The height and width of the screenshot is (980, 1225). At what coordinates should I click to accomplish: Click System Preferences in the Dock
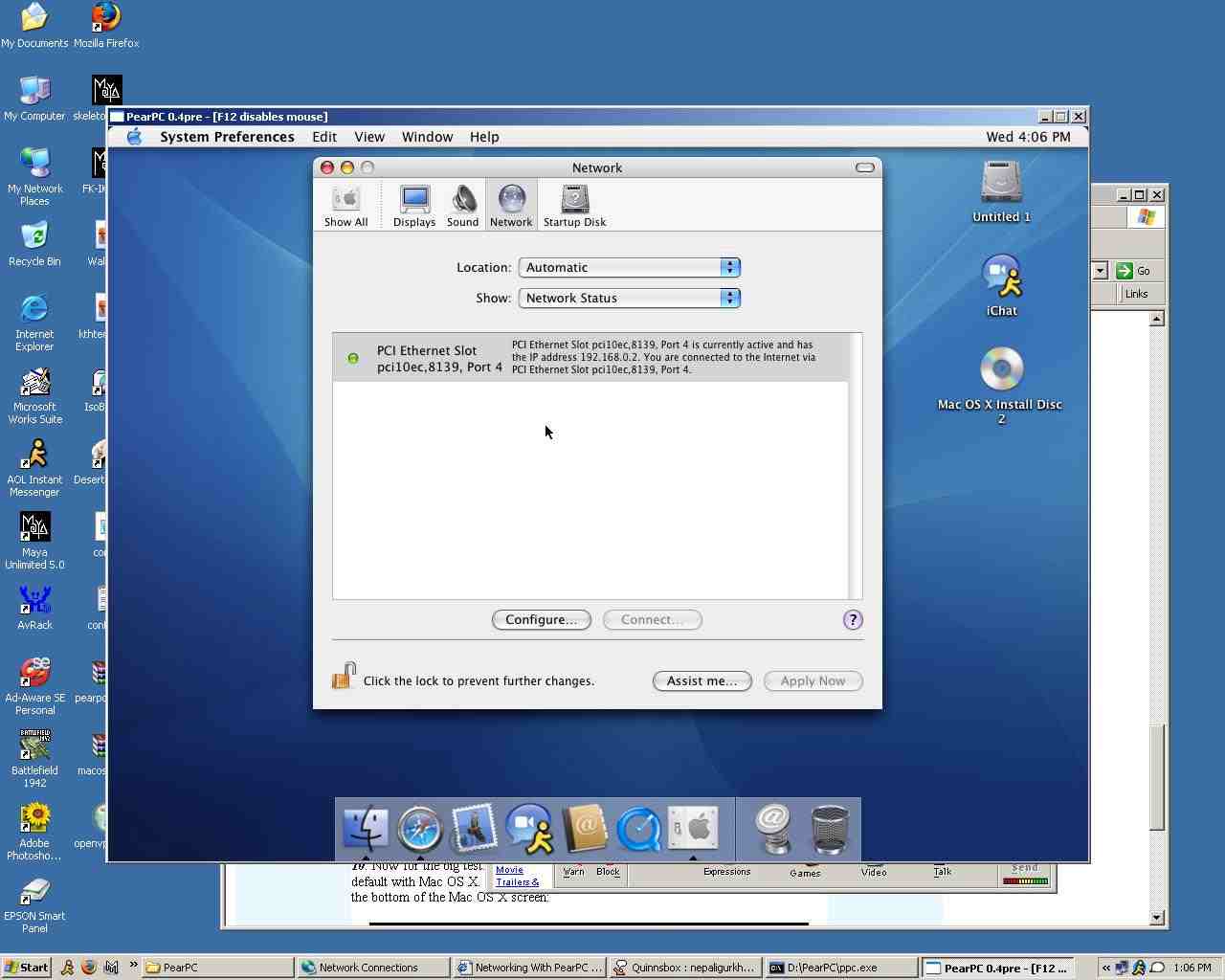coord(694,829)
